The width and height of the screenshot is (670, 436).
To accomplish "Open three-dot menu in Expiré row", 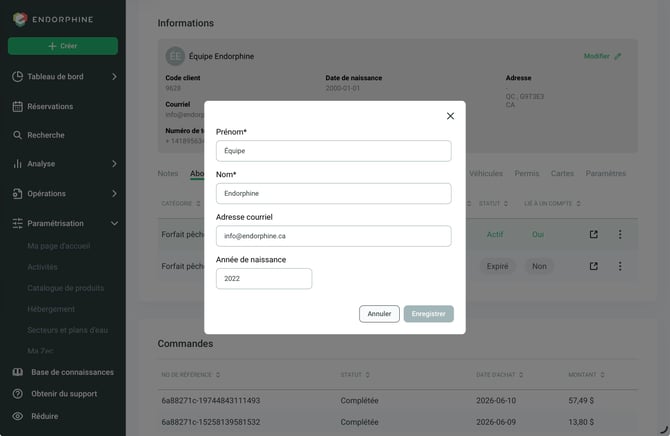I will pos(620,266).
